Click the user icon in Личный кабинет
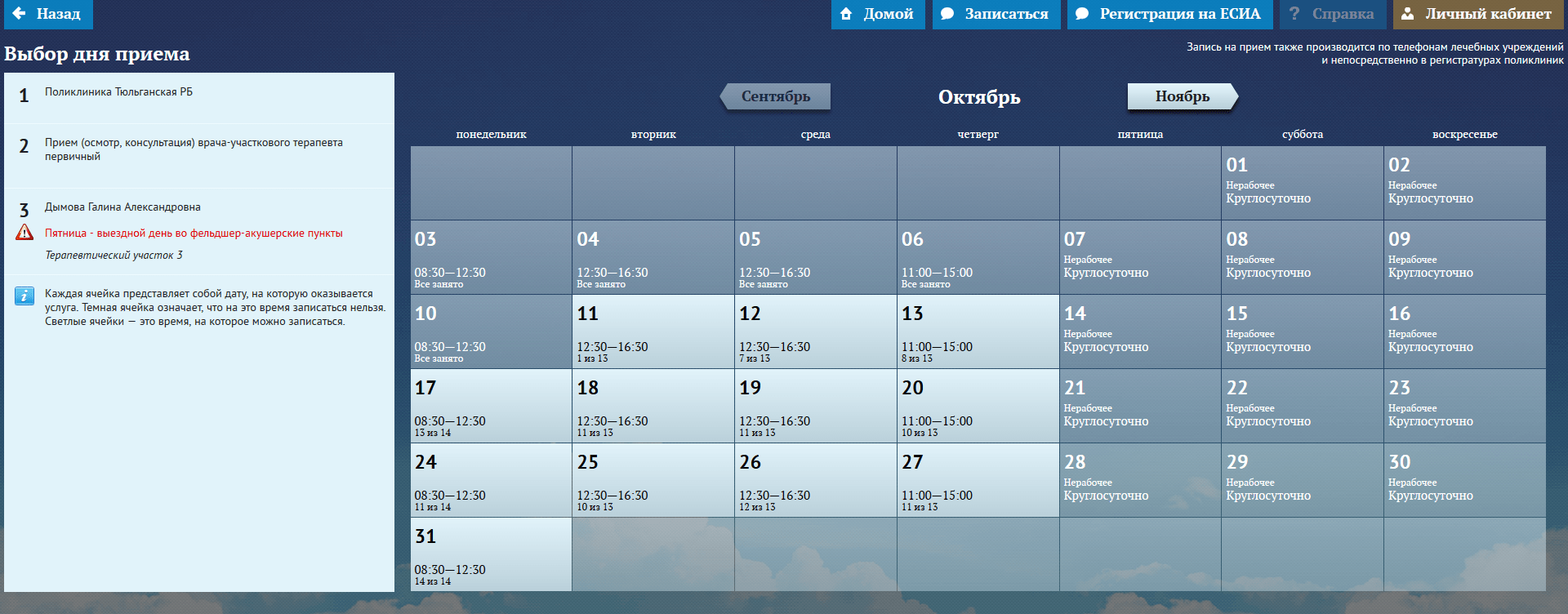 [x=1408, y=14]
